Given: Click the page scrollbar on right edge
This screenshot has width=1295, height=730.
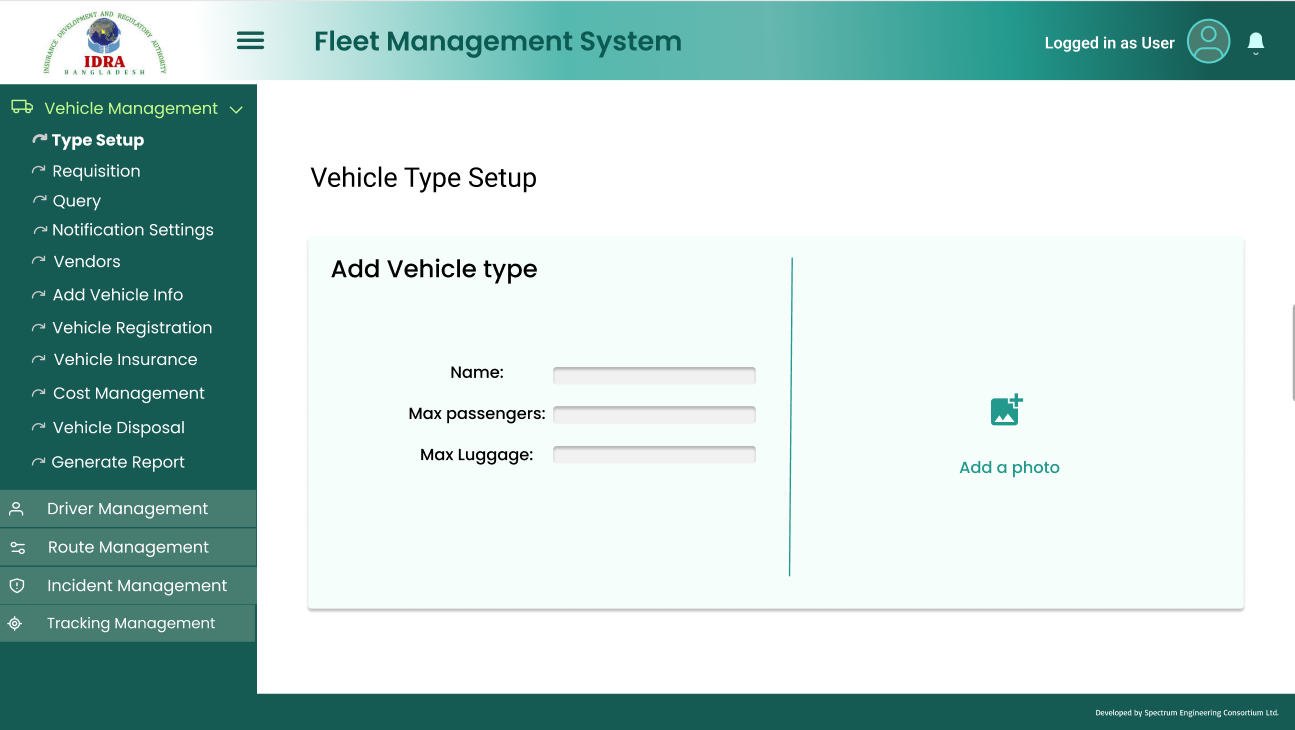Looking at the screenshot, I should pos(1292,353).
